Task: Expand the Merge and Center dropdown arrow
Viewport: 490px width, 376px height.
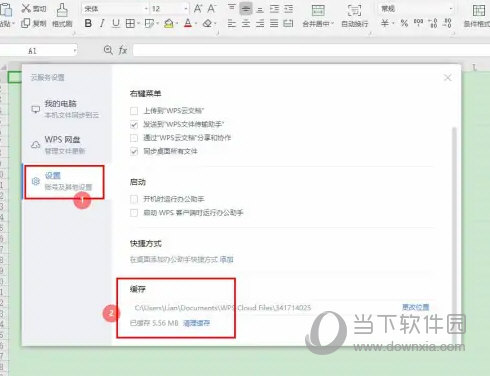Action: (x=332, y=24)
